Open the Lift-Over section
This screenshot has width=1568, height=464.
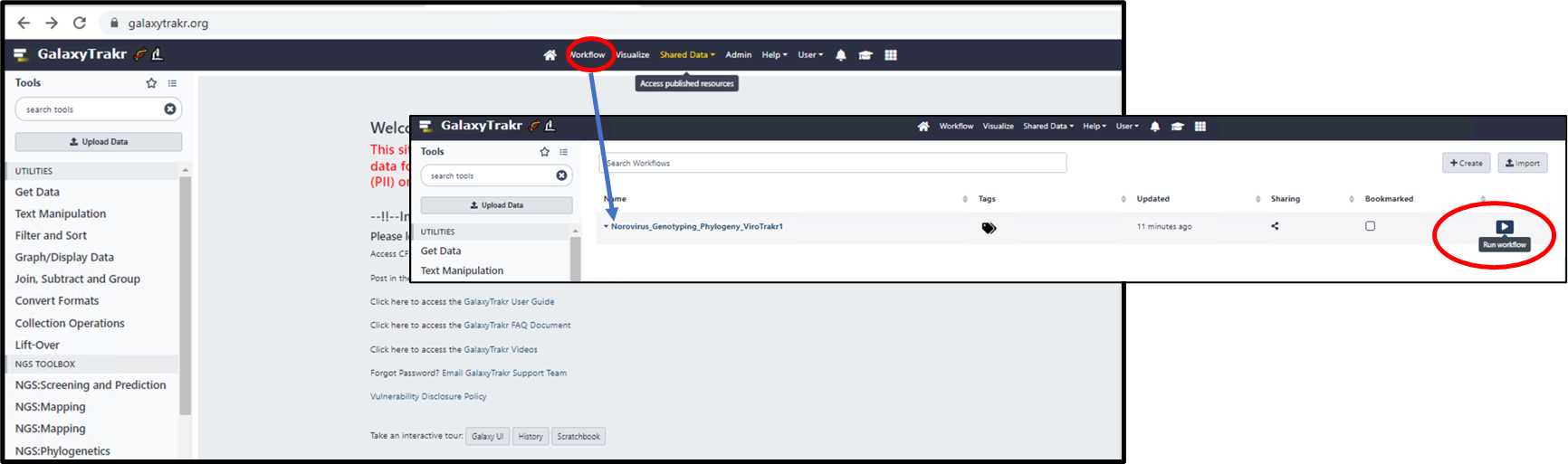[37, 345]
